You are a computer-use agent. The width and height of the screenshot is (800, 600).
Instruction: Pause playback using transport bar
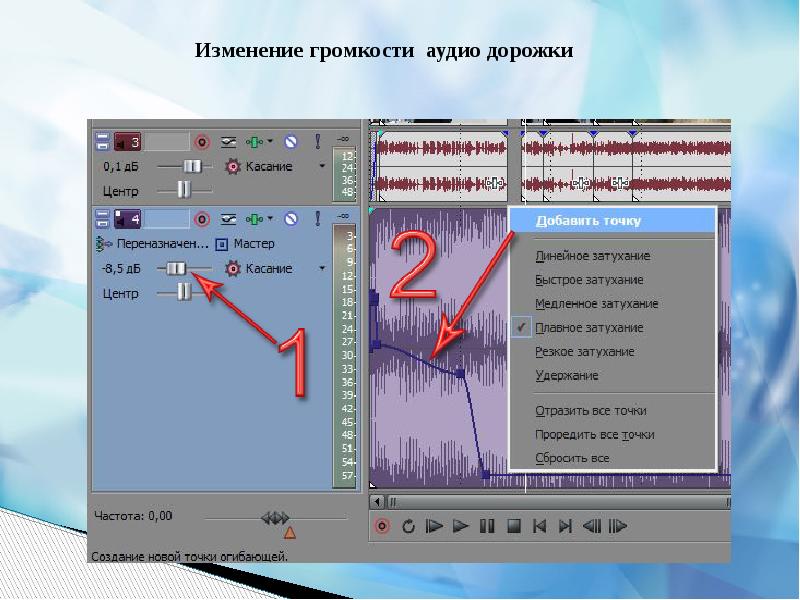point(487,525)
